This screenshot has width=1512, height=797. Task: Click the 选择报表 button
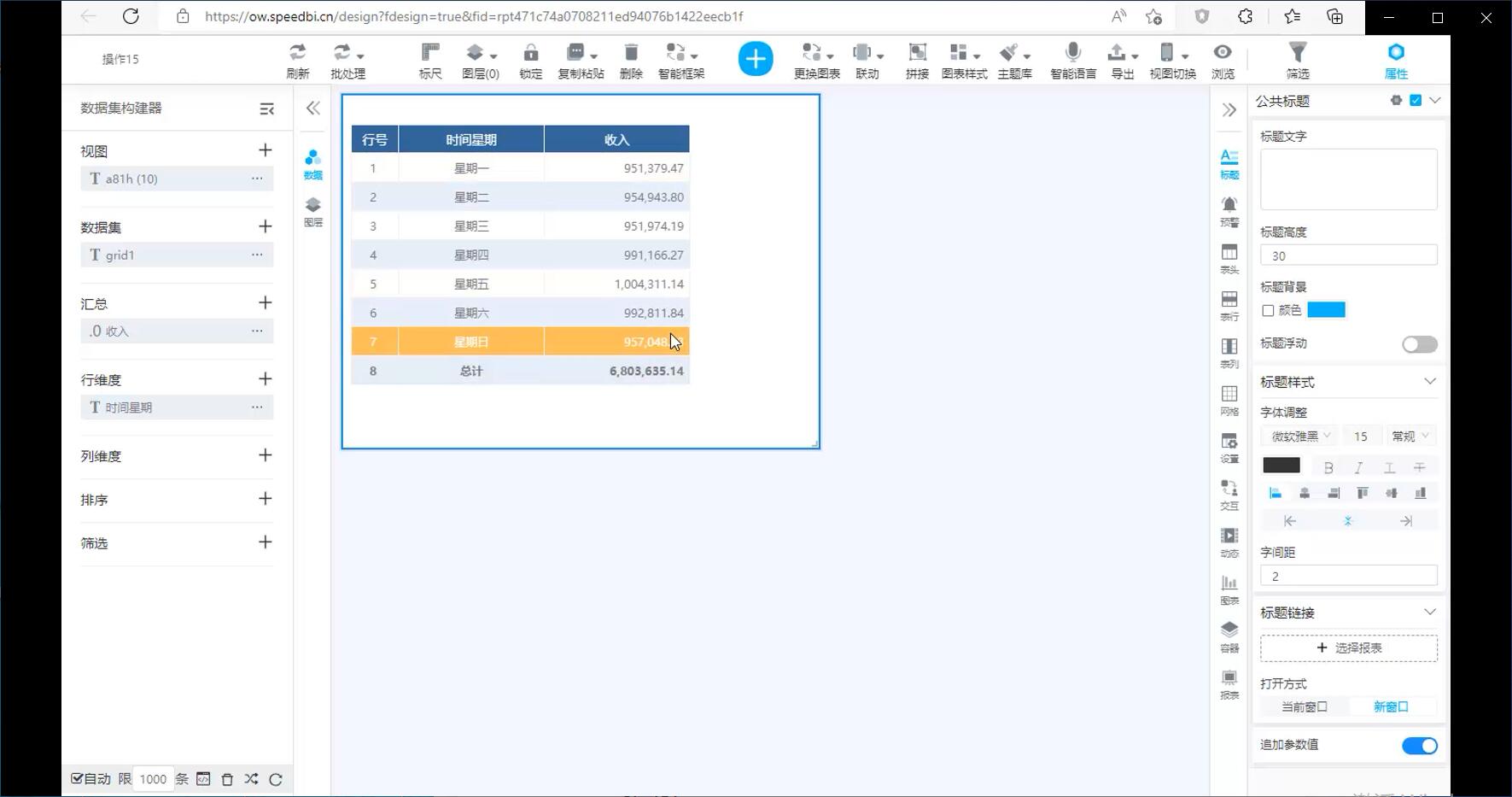1348,648
